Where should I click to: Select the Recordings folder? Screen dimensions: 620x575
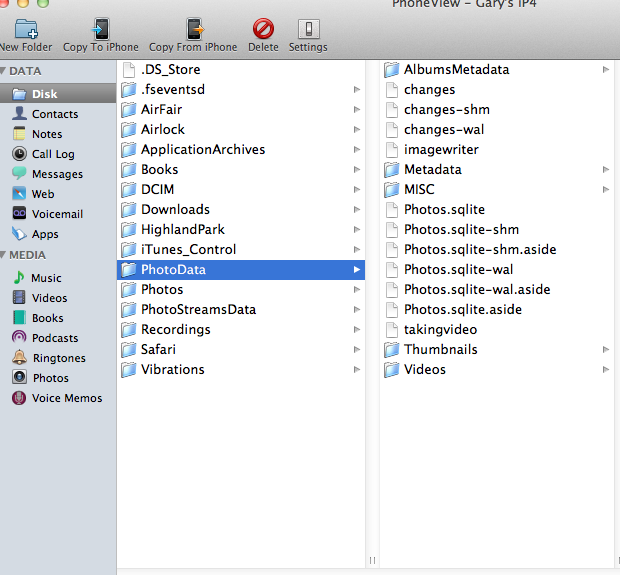pos(241,329)
